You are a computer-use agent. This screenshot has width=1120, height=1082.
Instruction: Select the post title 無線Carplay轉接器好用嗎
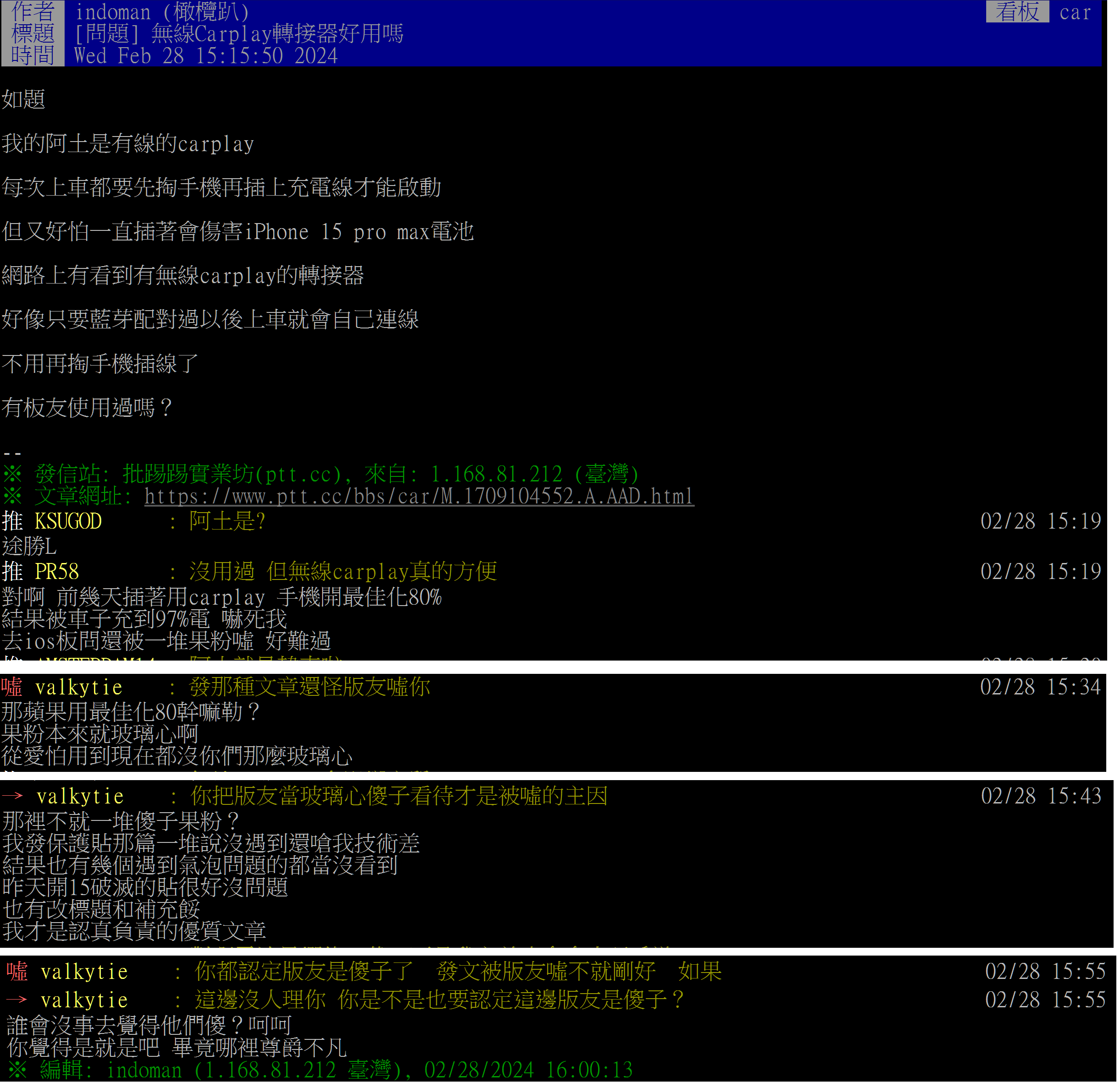(277, 34)
